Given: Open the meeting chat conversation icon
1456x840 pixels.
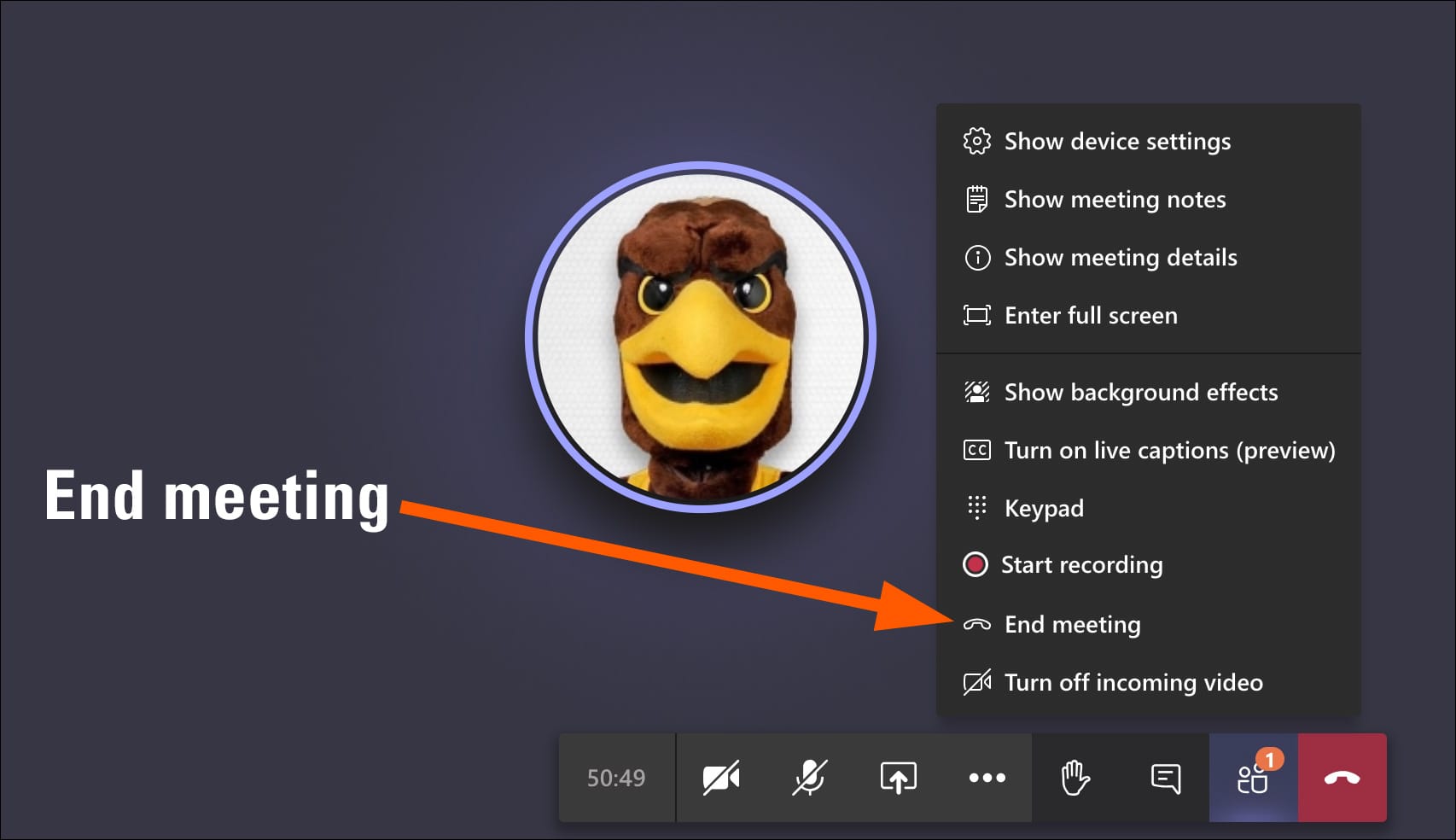Looking at the screenshot, I should pyautogui.click(x=1165, y=778).
